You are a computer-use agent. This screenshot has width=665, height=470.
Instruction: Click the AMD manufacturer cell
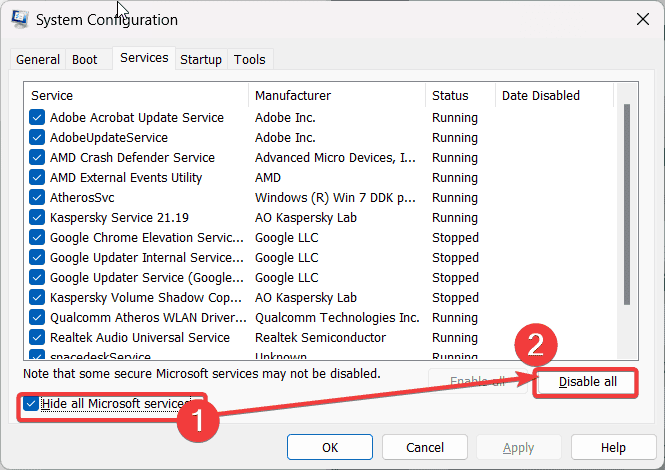coord(268,177)
